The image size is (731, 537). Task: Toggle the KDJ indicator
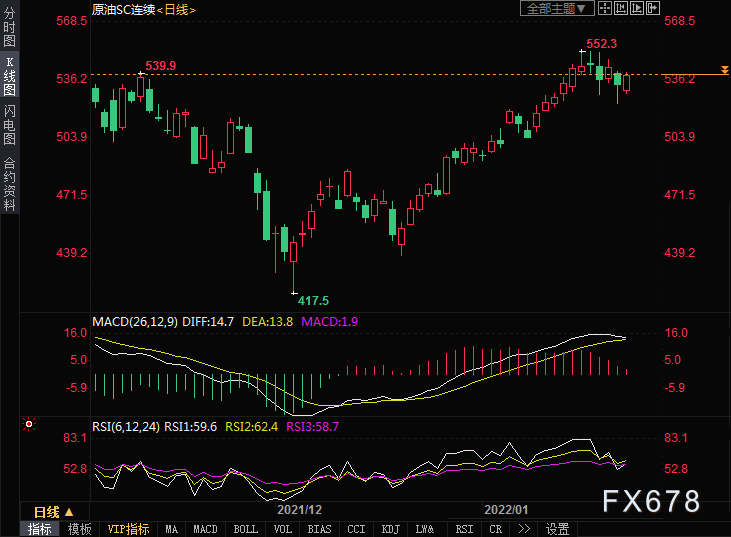click(x=392, y=529)
